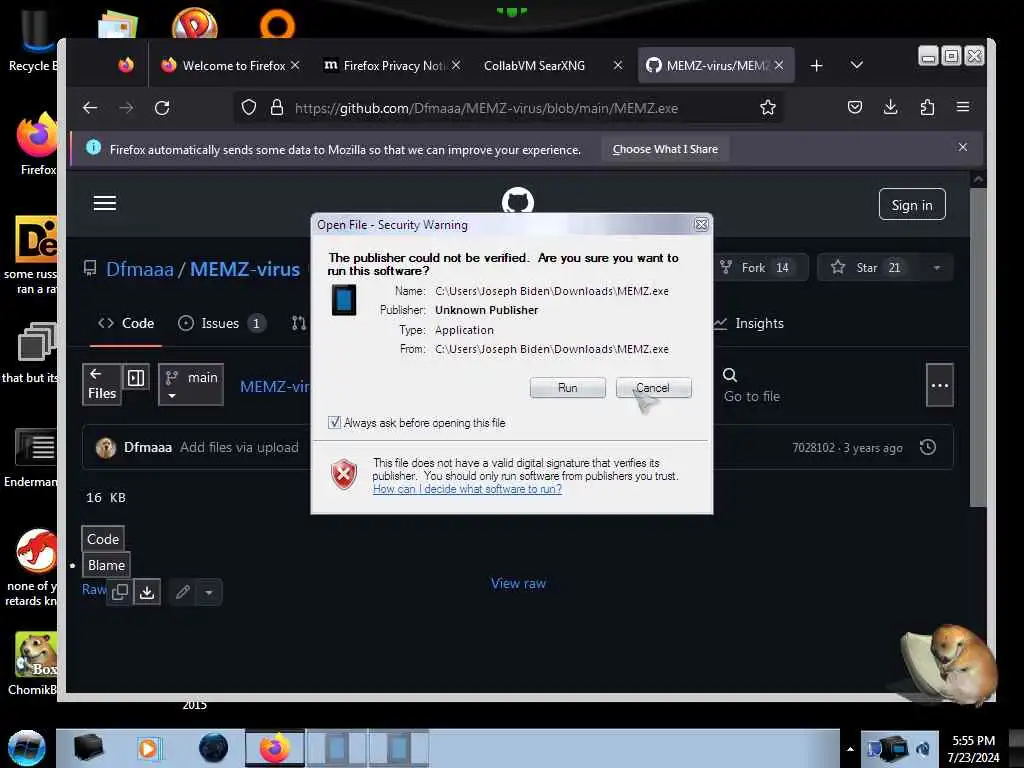
Task: Click commit hash 7028102
Action: tap(813, 448)
